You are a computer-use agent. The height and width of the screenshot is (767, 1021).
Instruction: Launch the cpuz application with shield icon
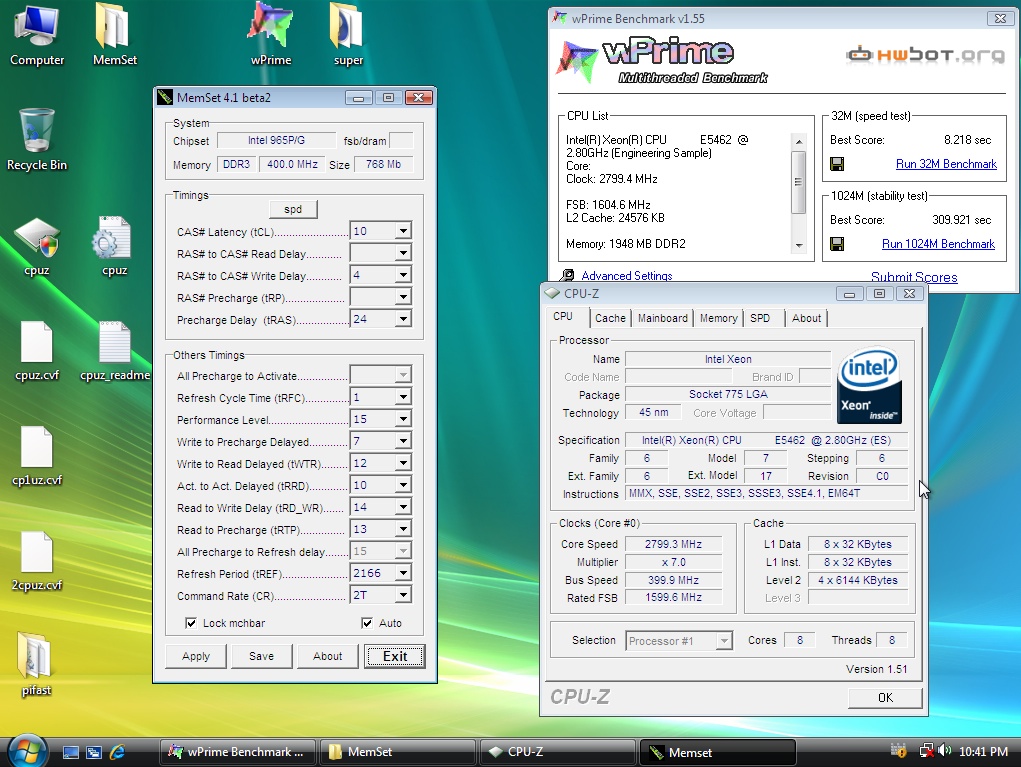[x=37, y=246]
